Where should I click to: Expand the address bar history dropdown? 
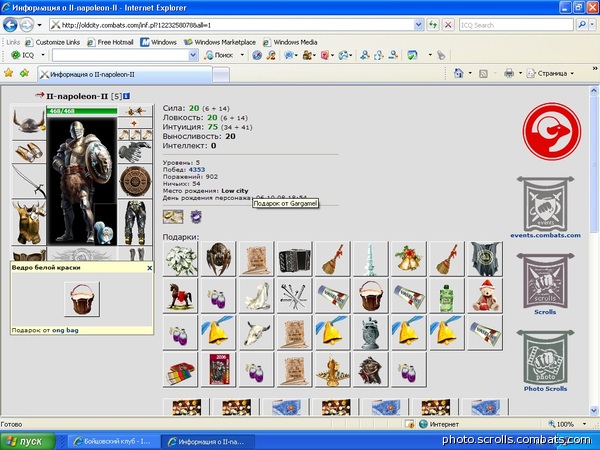[419, 25]
